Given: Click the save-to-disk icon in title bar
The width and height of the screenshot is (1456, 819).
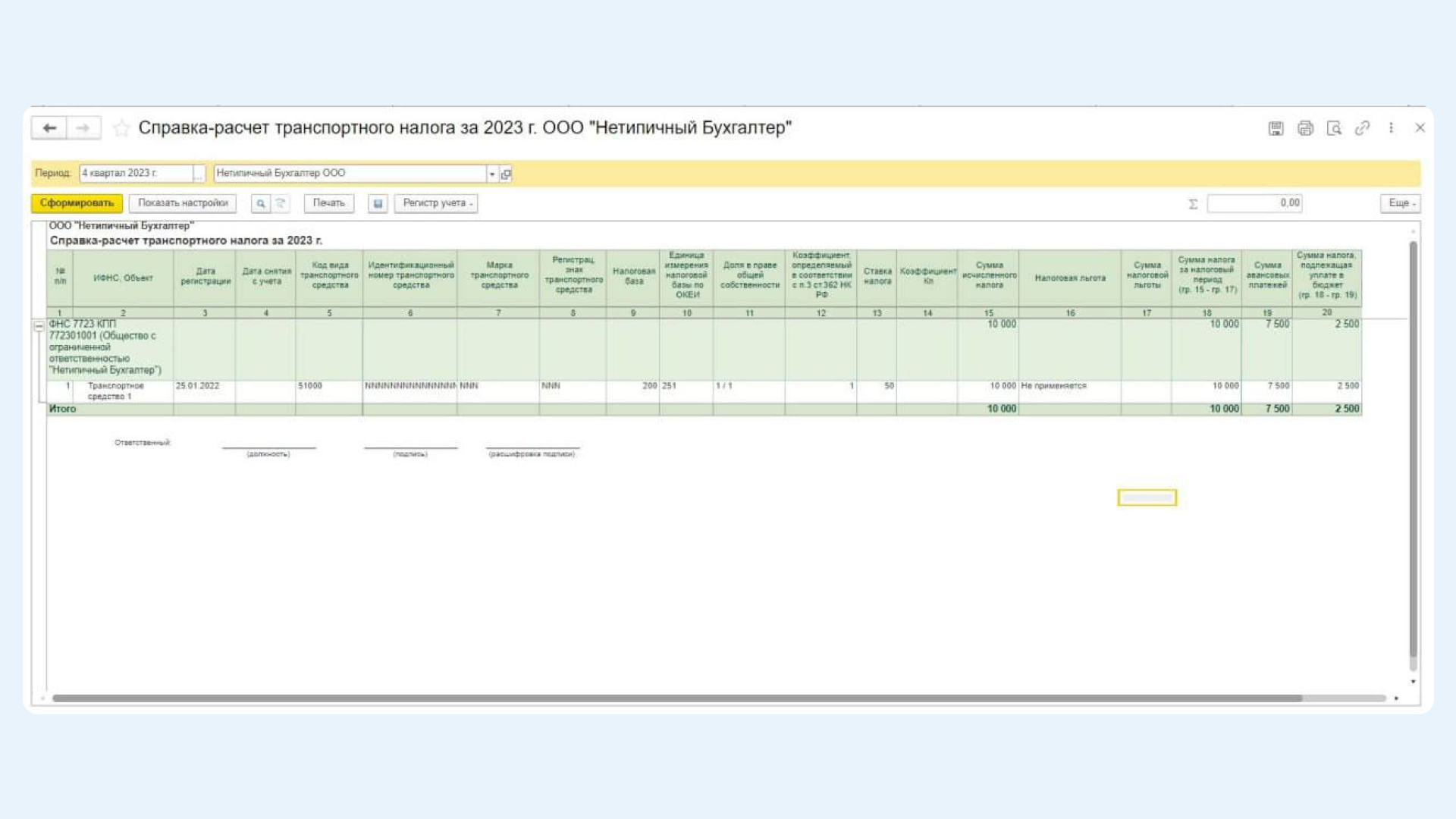Looking at the screenshot, I should tap(1276, 128).
